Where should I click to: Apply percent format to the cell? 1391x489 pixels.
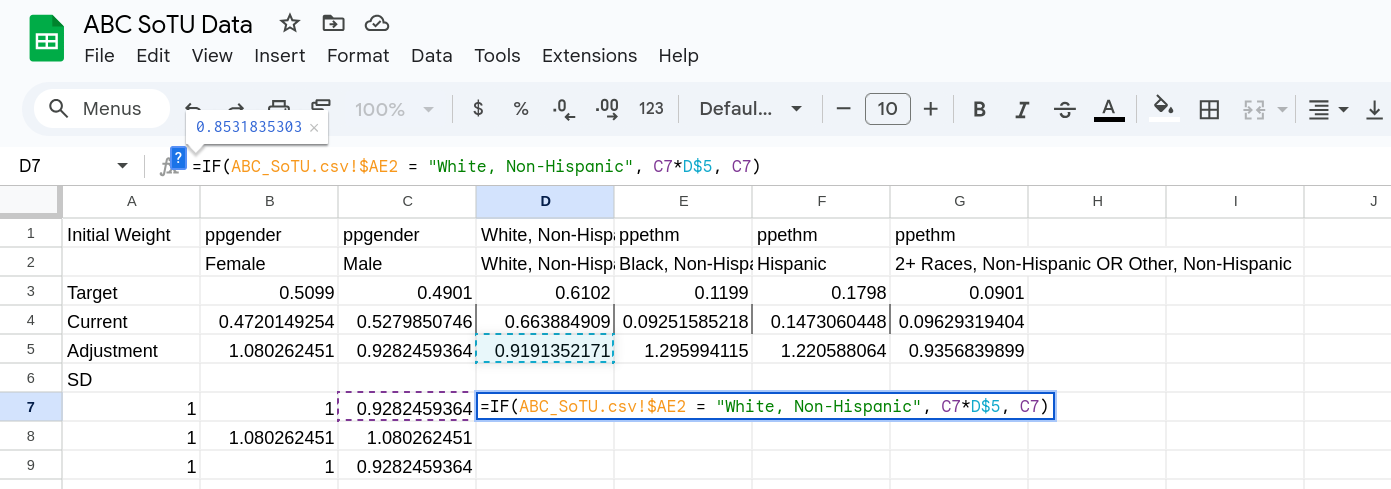tap(520, 109)
